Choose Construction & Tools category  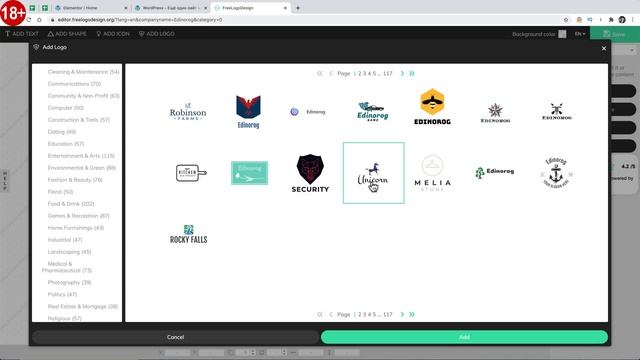[x=78, y=120]
